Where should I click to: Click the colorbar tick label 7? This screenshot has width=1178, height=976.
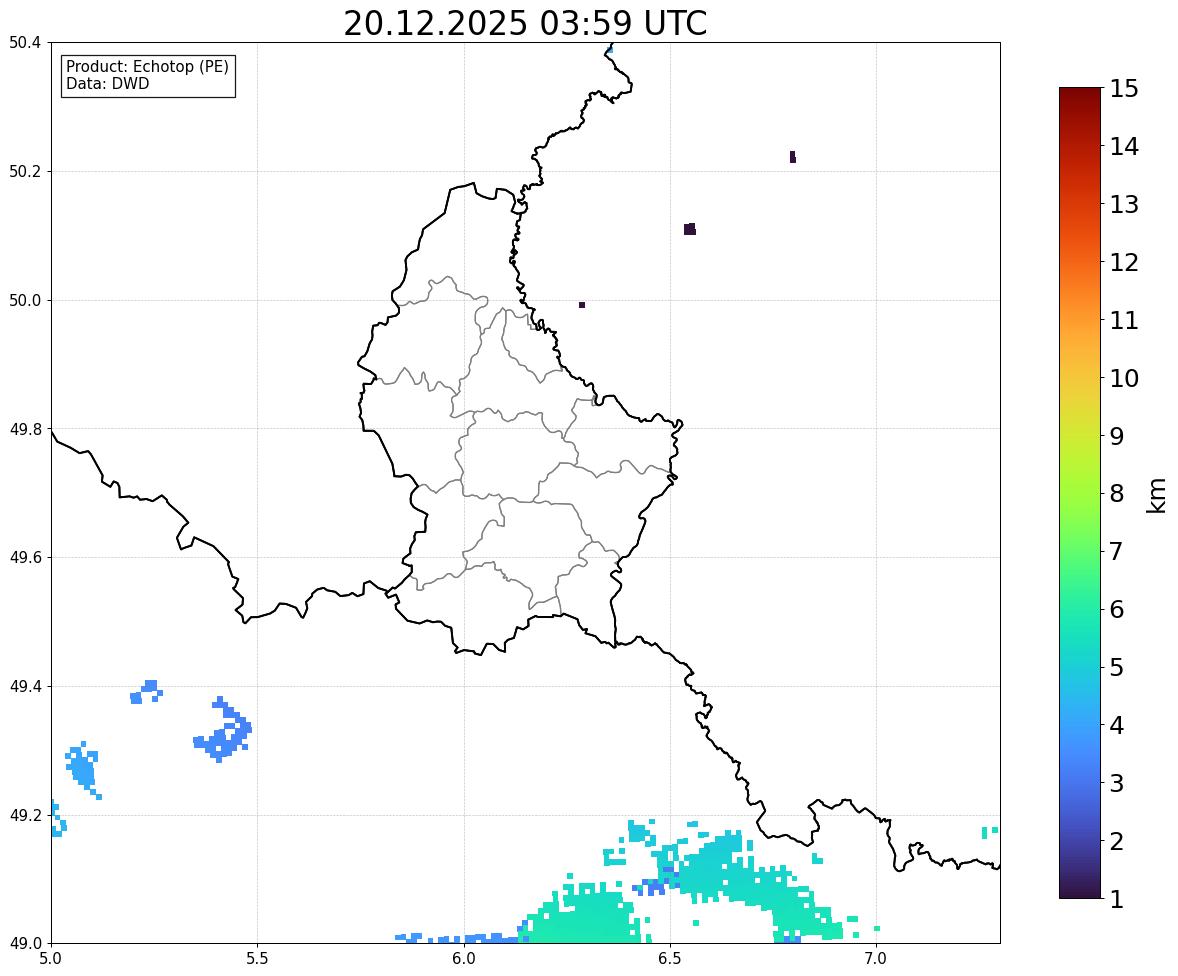1117,551
